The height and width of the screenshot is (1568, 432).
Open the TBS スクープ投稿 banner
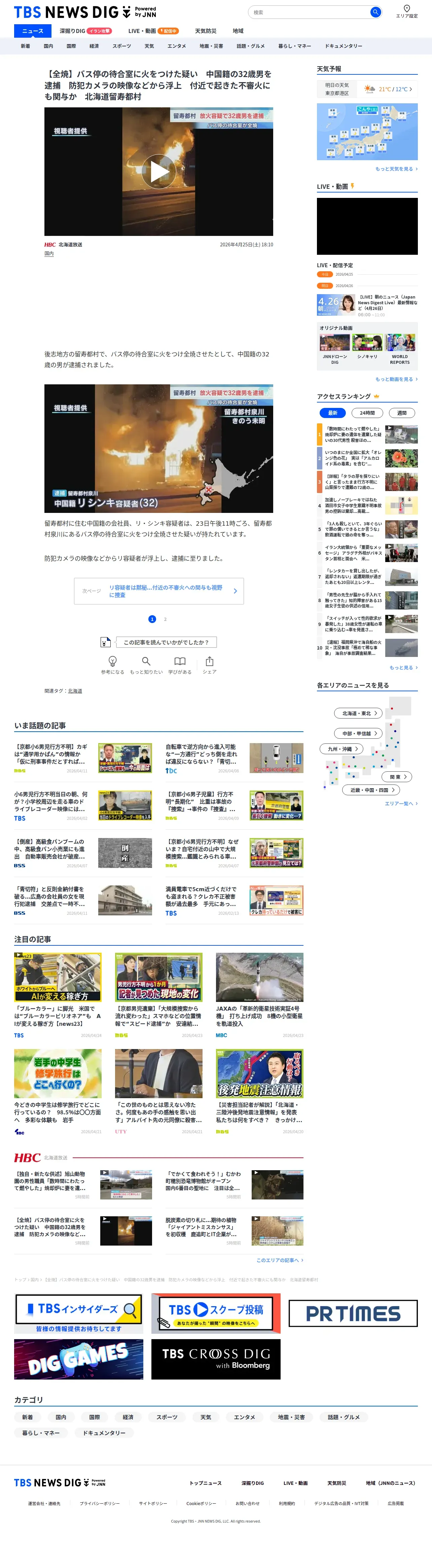pos(216,1314)
